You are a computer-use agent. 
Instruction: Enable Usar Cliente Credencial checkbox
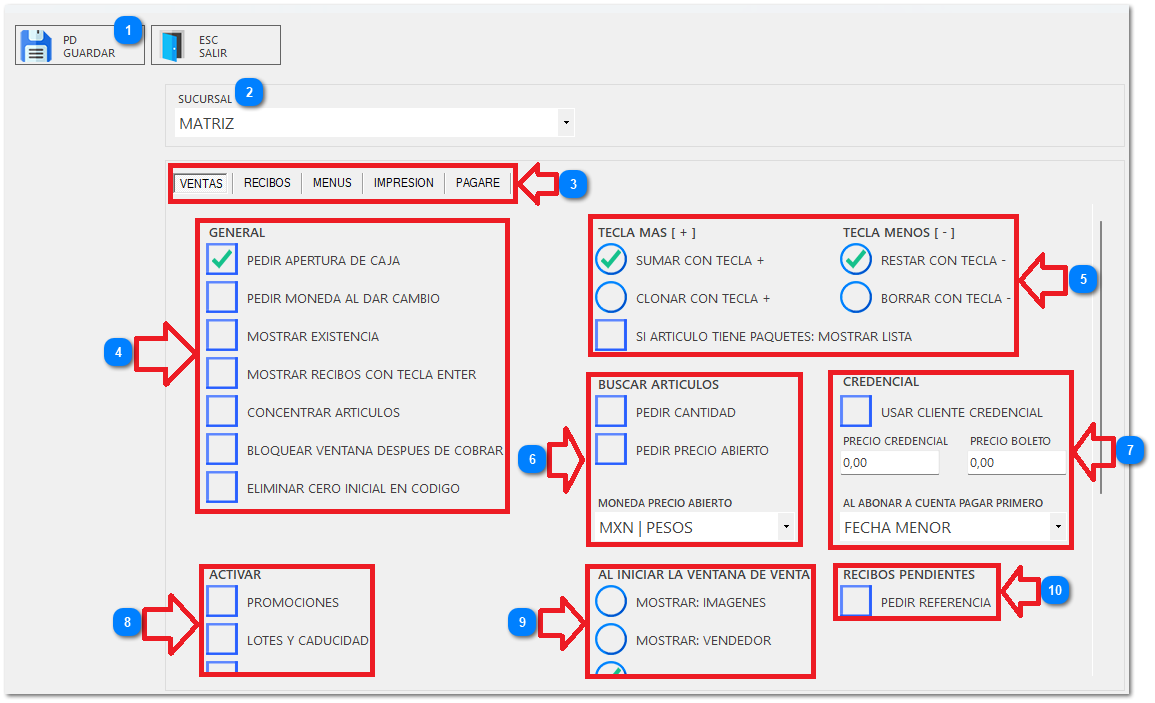pyautogui.click(x=856, y=412)
